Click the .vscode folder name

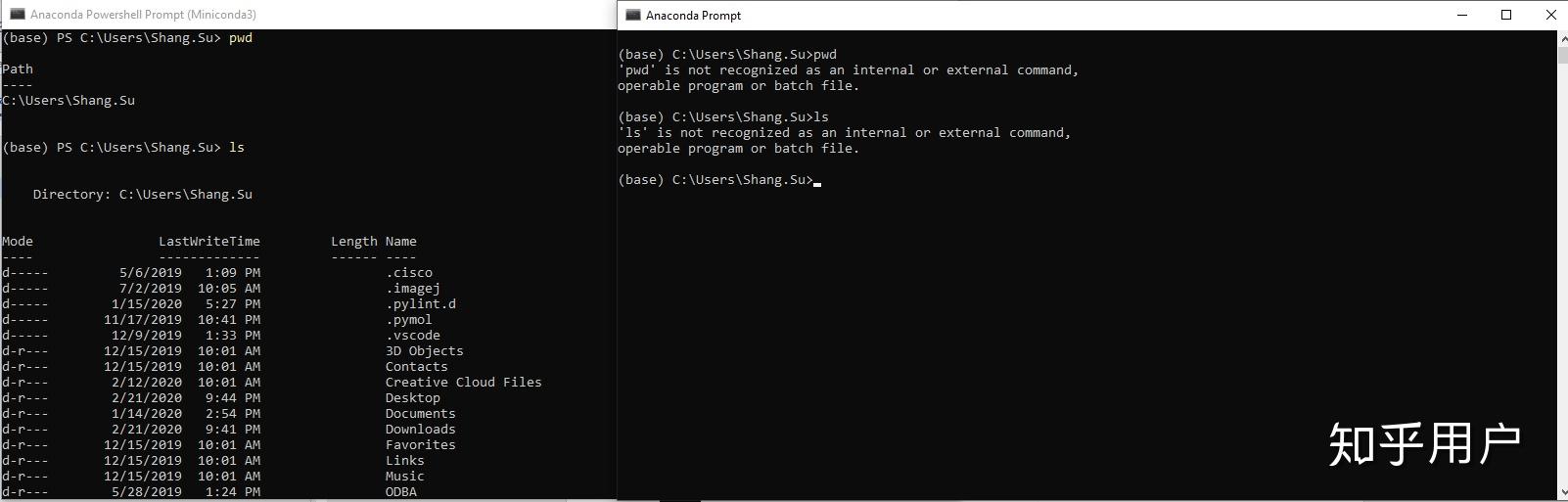pyautogui.click(x=412, y=335)
